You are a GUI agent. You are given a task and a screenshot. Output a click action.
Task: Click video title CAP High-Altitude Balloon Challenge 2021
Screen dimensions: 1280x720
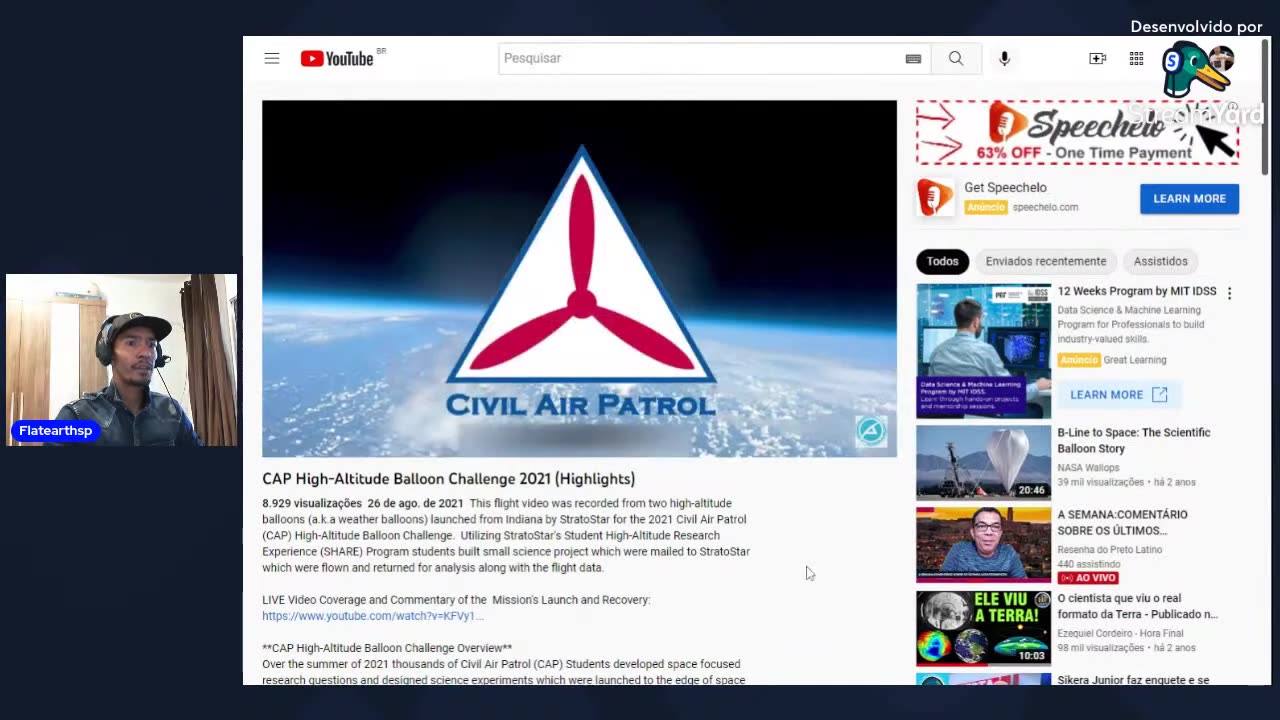click(x=448, y=479)
